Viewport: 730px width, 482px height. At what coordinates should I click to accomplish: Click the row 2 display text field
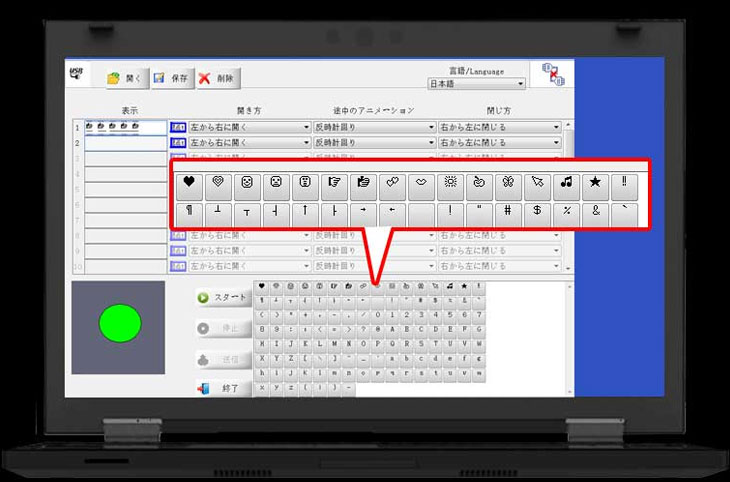[125, 143]
